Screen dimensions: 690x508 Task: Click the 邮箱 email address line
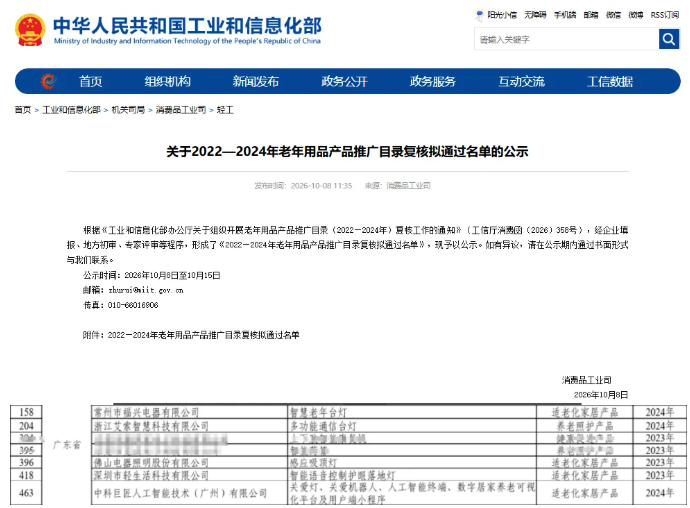[133, 290]
